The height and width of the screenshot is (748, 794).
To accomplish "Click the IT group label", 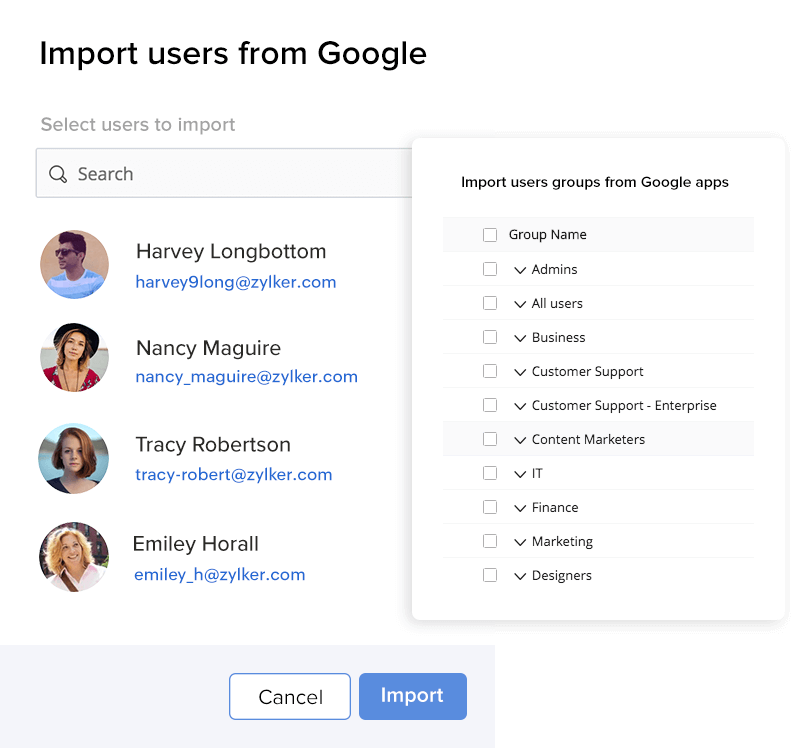I will (x=537, y=474).
